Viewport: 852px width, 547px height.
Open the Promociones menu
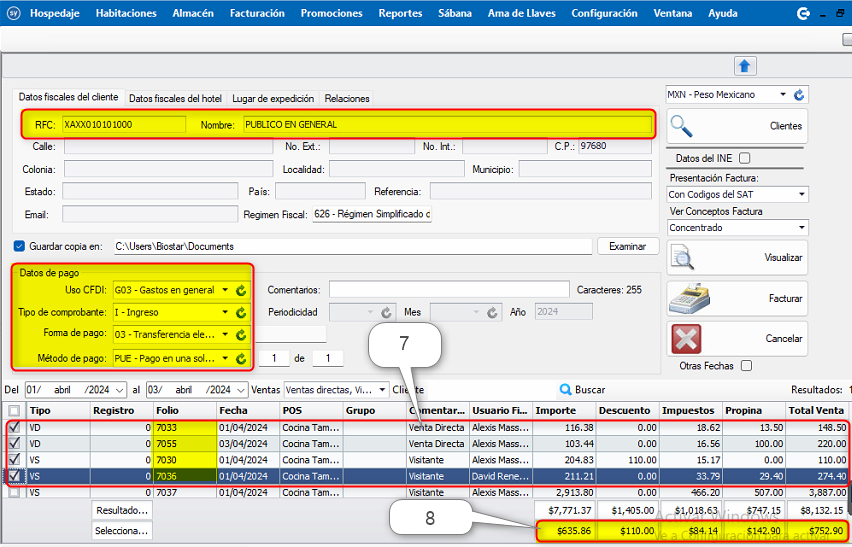331,13
